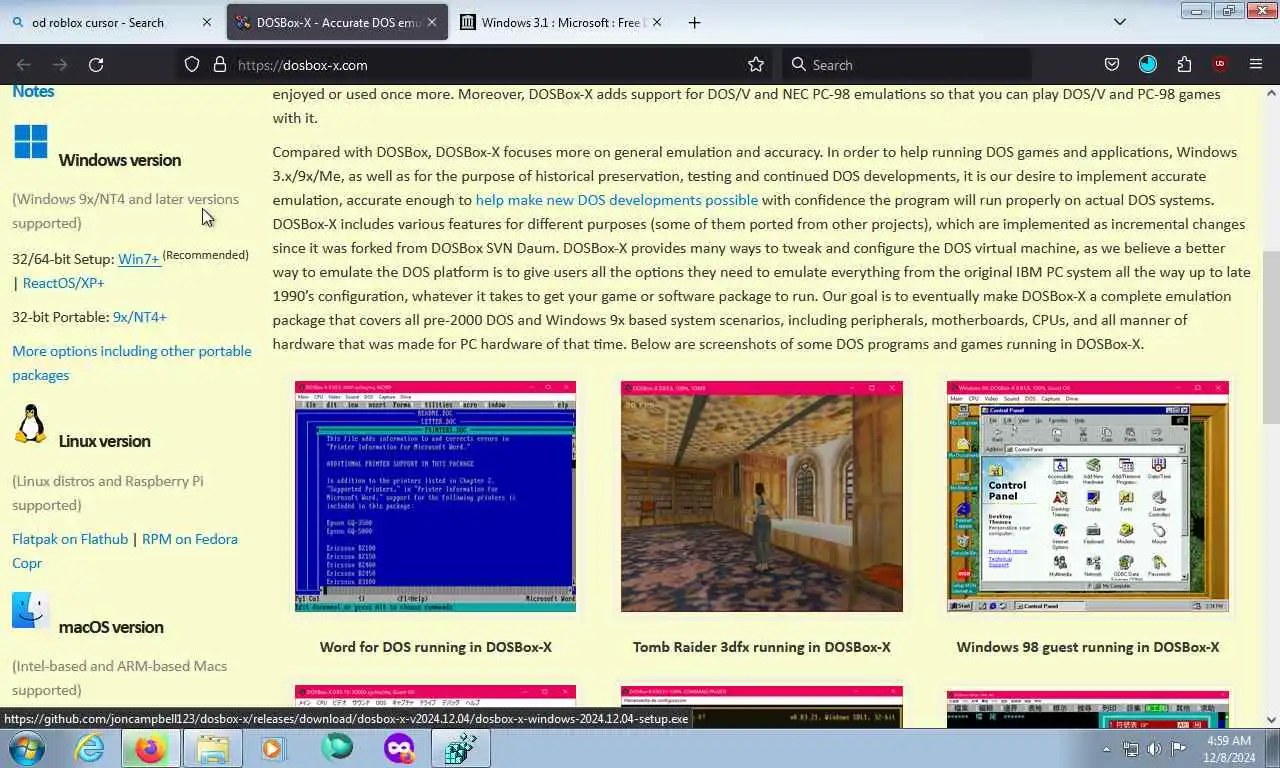This screenshot has height=768, width=1280.
Task: Follow help make new DOS developments possible link
Action: click(616, 200)
